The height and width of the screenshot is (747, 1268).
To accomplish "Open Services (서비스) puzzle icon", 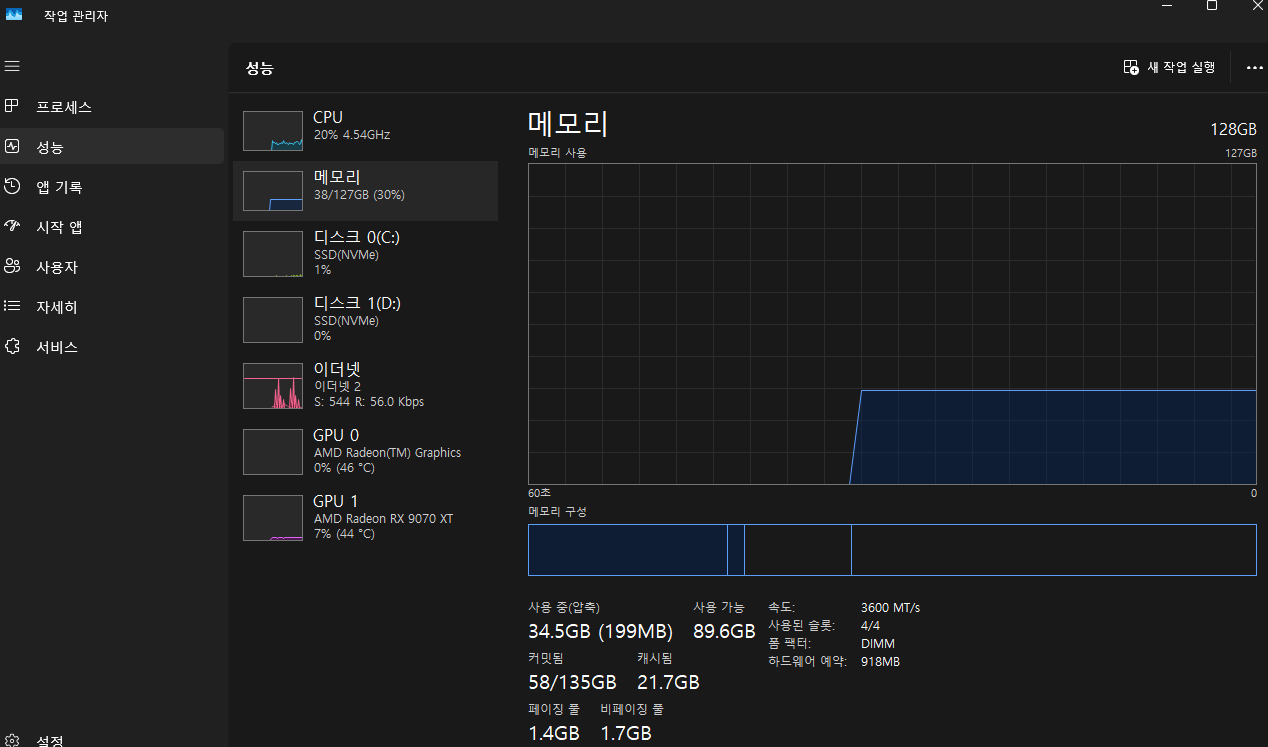I will [x=12, y=346].
